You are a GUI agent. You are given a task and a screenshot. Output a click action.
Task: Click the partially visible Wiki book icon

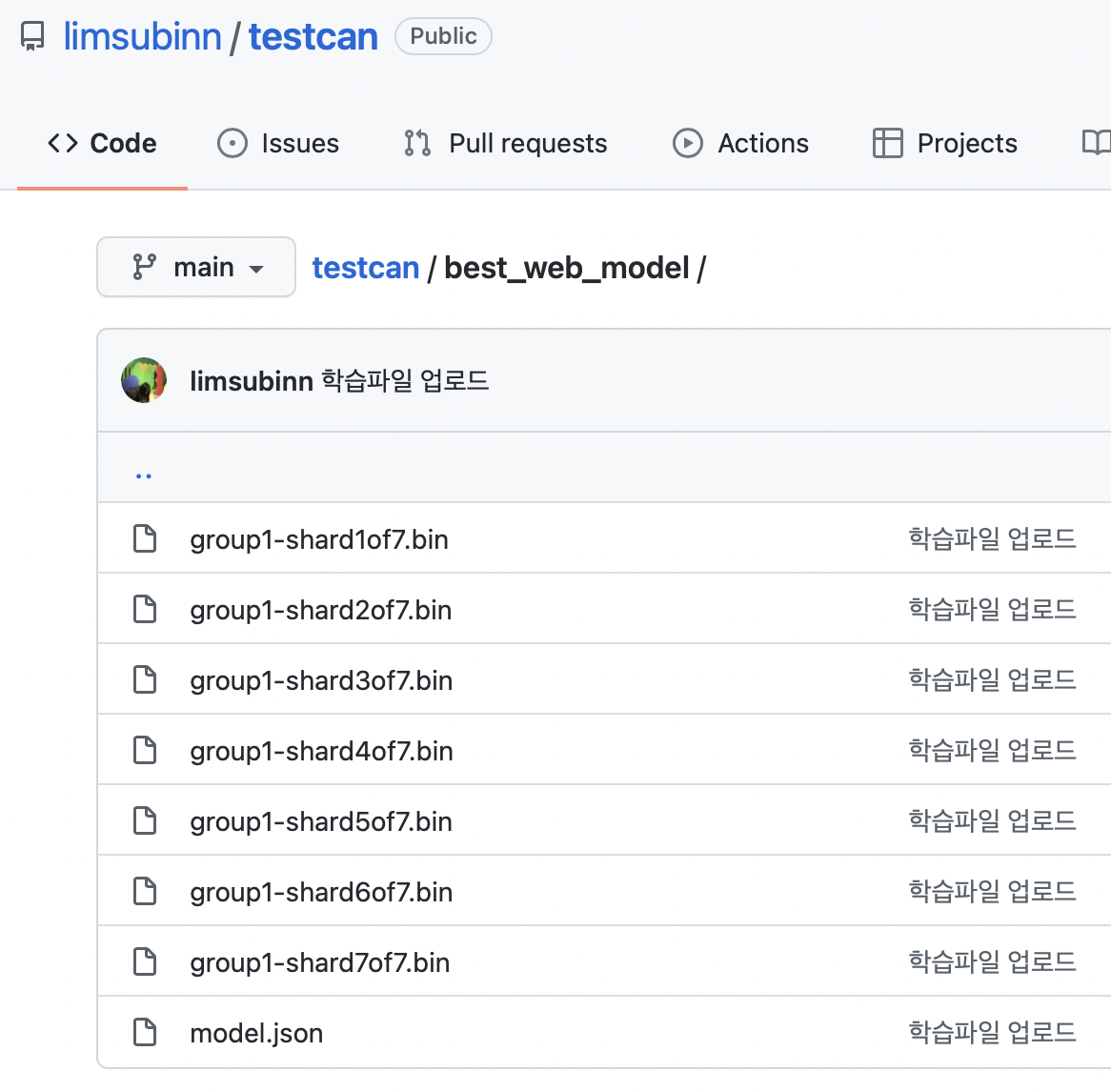pyautogui.click(x=1097, y=143)
